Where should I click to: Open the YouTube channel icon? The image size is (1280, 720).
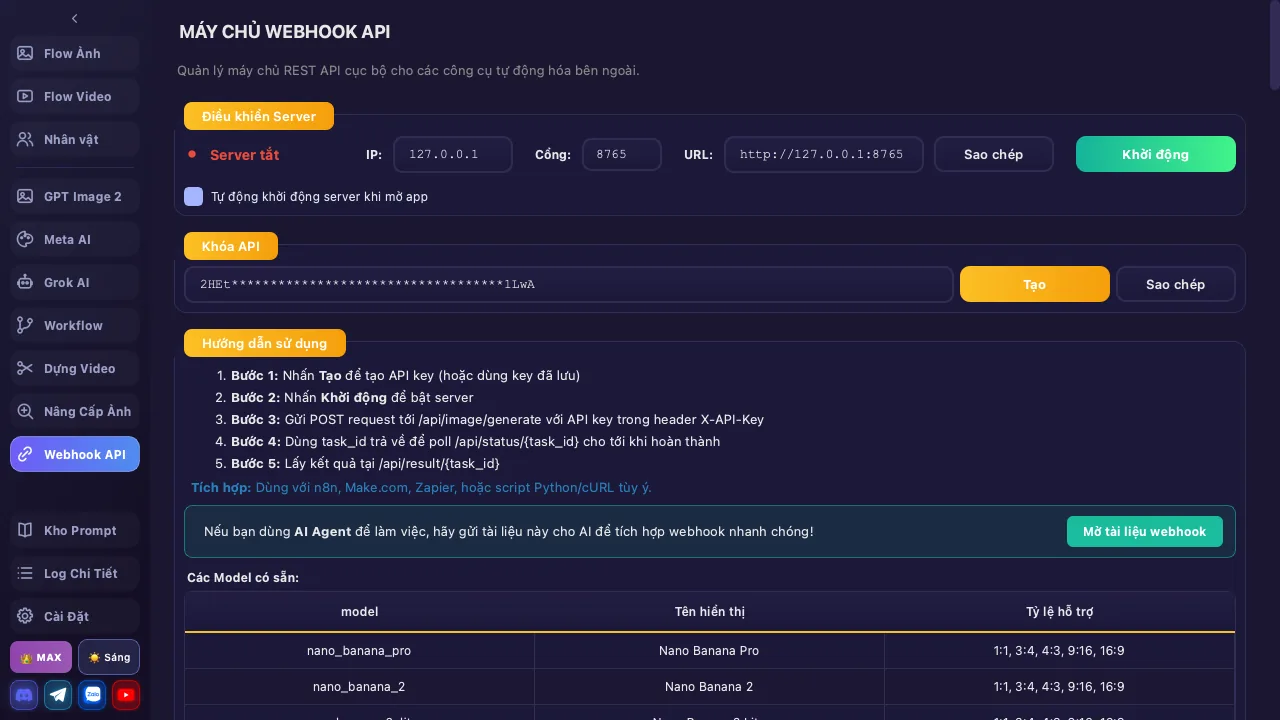coord(126,695)
